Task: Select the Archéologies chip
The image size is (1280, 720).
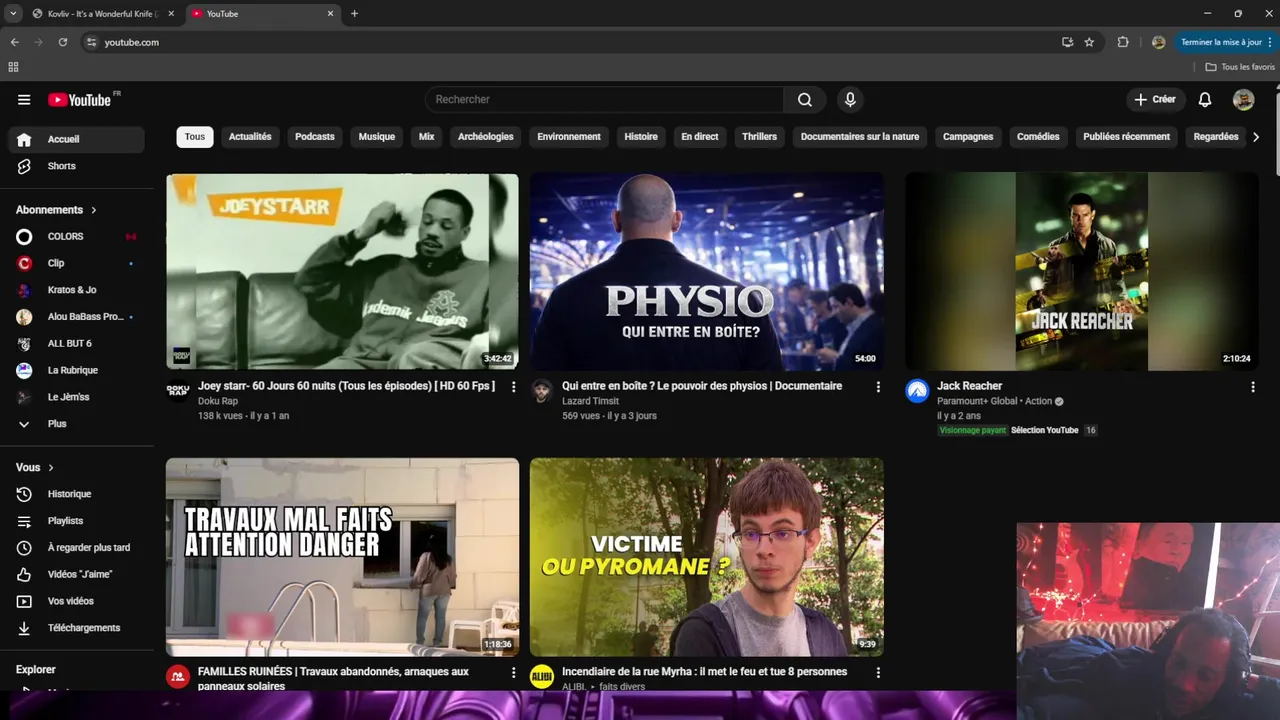Action: point(486,137)
